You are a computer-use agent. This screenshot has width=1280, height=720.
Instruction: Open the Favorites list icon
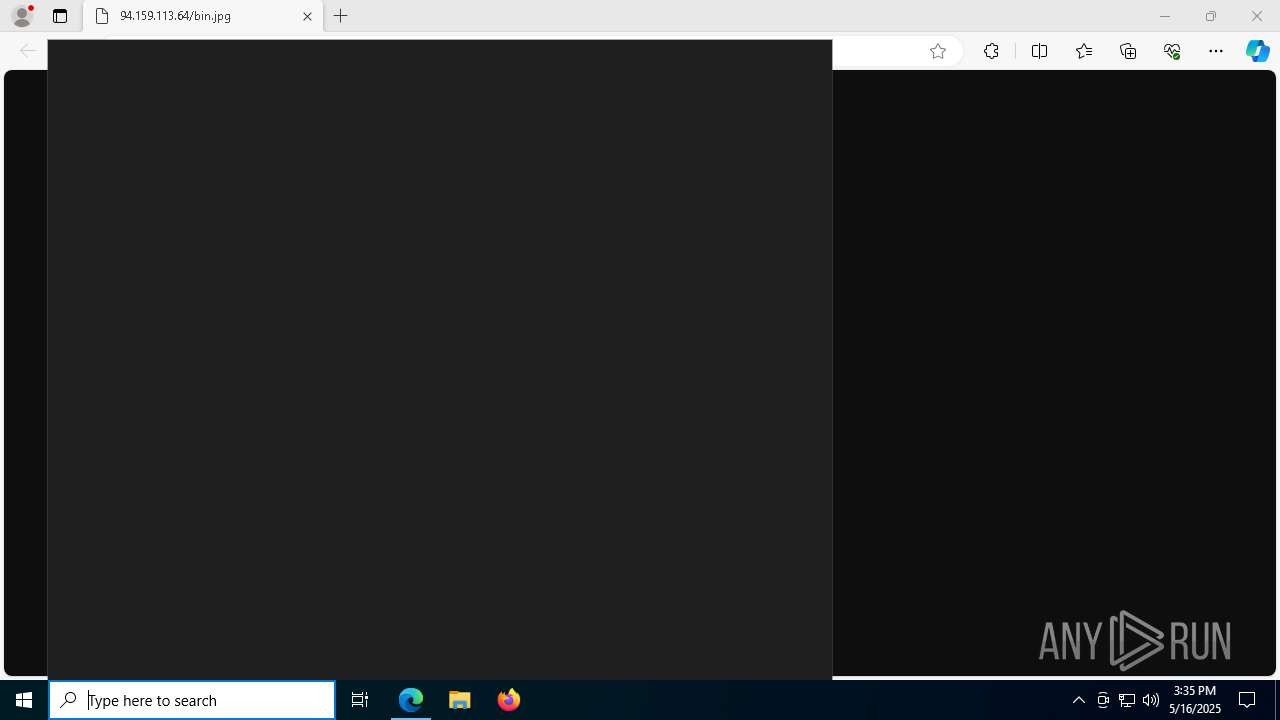[x=1084, y=51]
